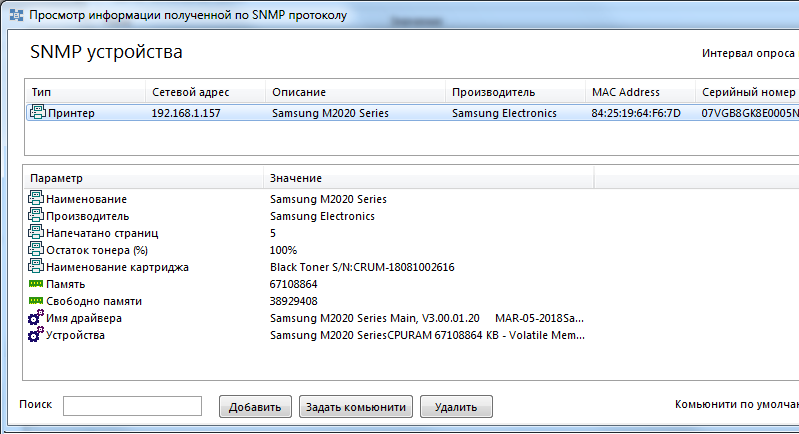Click the free memory value 38929408
The height and width of the screenshot is (434, 799).
(x=294, y=302)
